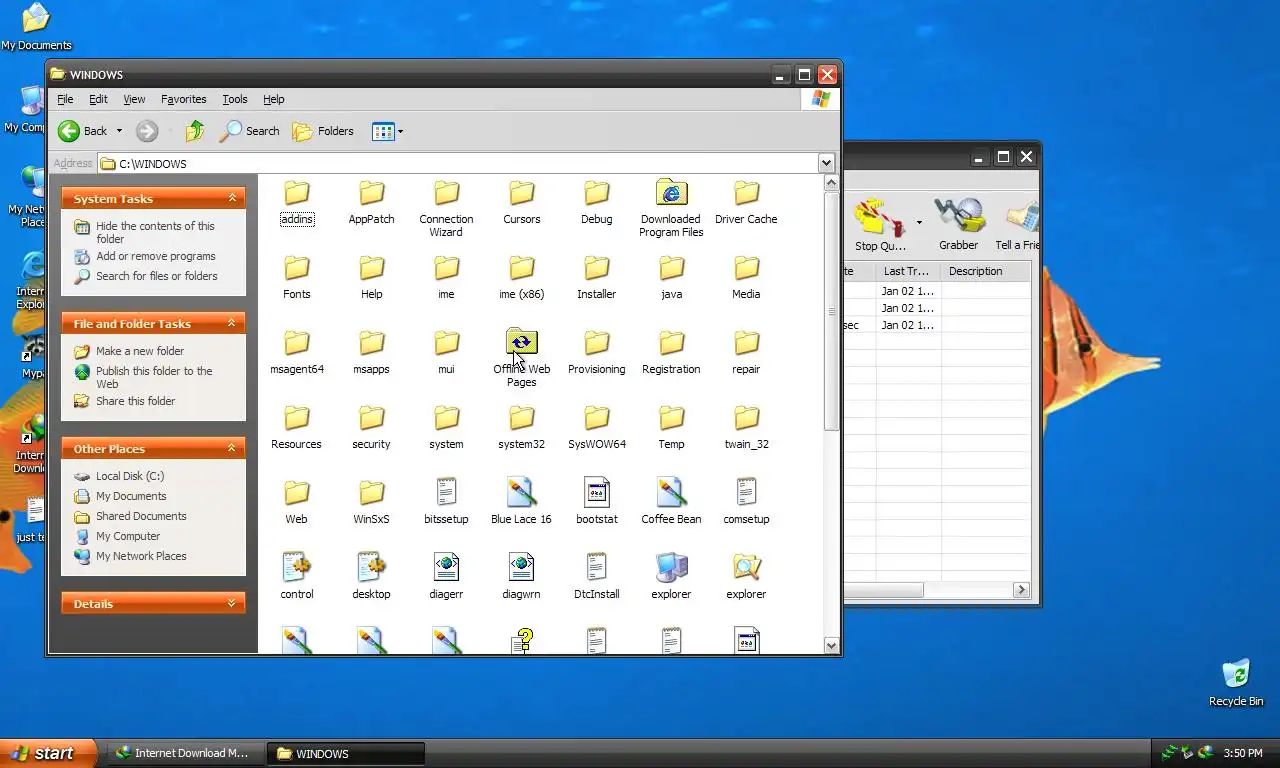Click the address bar field showing C:\WINDOWS

[458, 163]
